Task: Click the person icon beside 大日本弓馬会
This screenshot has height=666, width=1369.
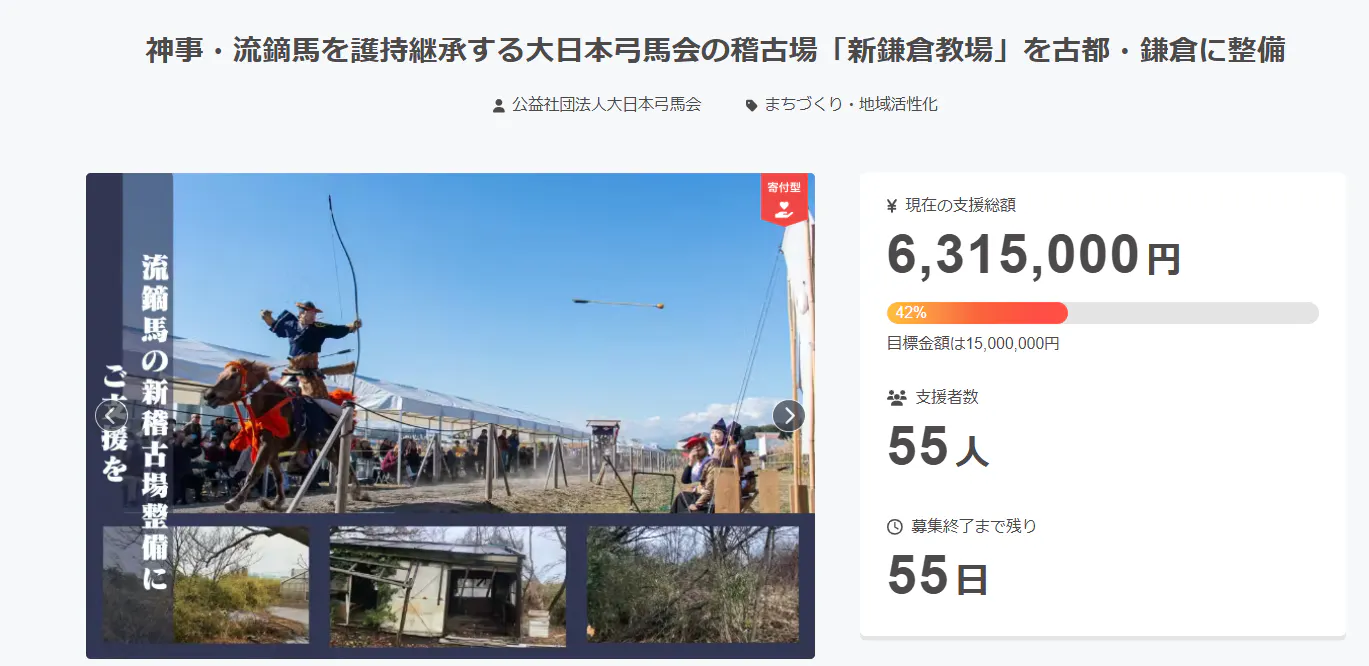Action: tap(499, 105)
